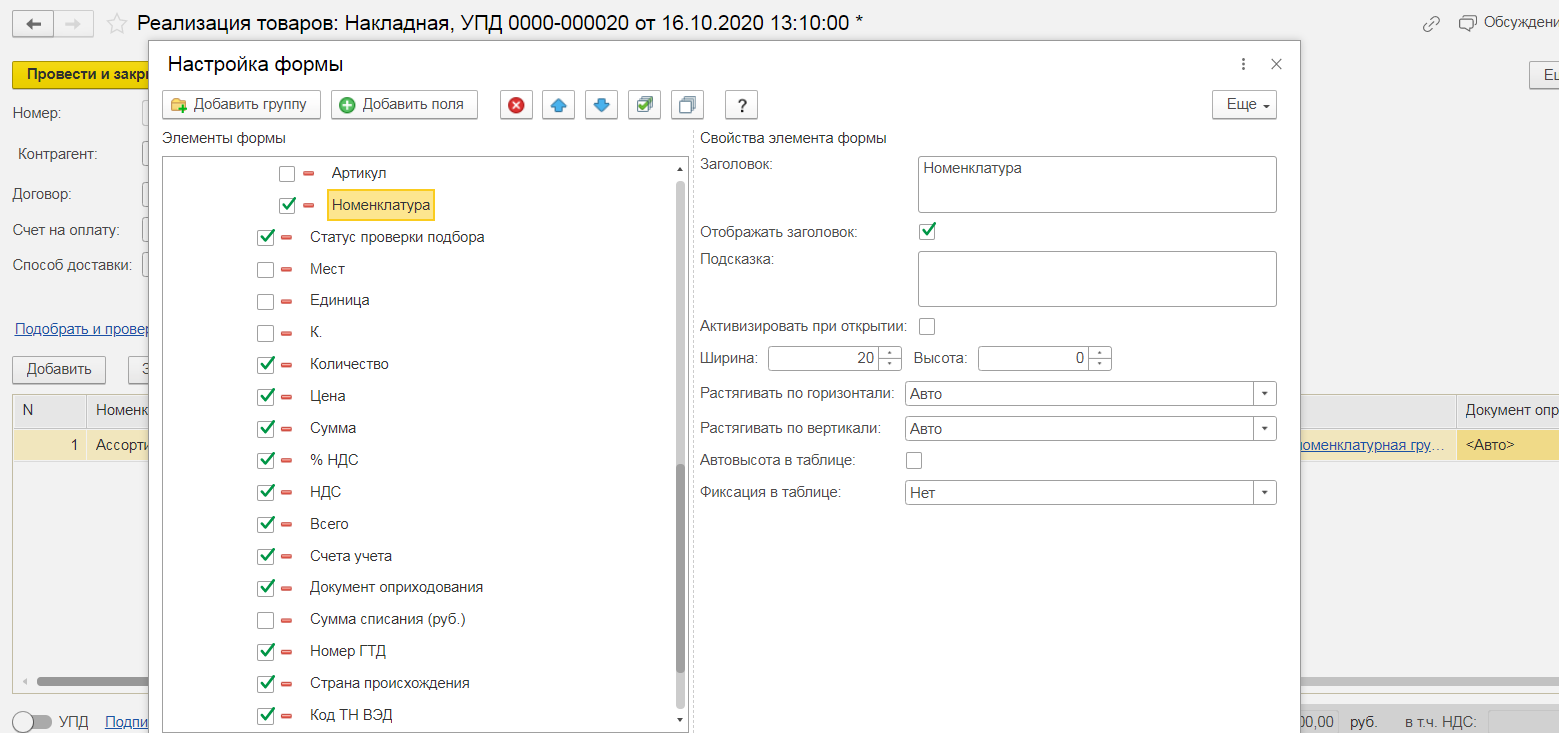This screenshot has height=733, width=1559.
Task: Check Сумма списания (руб.) checkbox
Action: pyautogui.click(x=266, y=620)
